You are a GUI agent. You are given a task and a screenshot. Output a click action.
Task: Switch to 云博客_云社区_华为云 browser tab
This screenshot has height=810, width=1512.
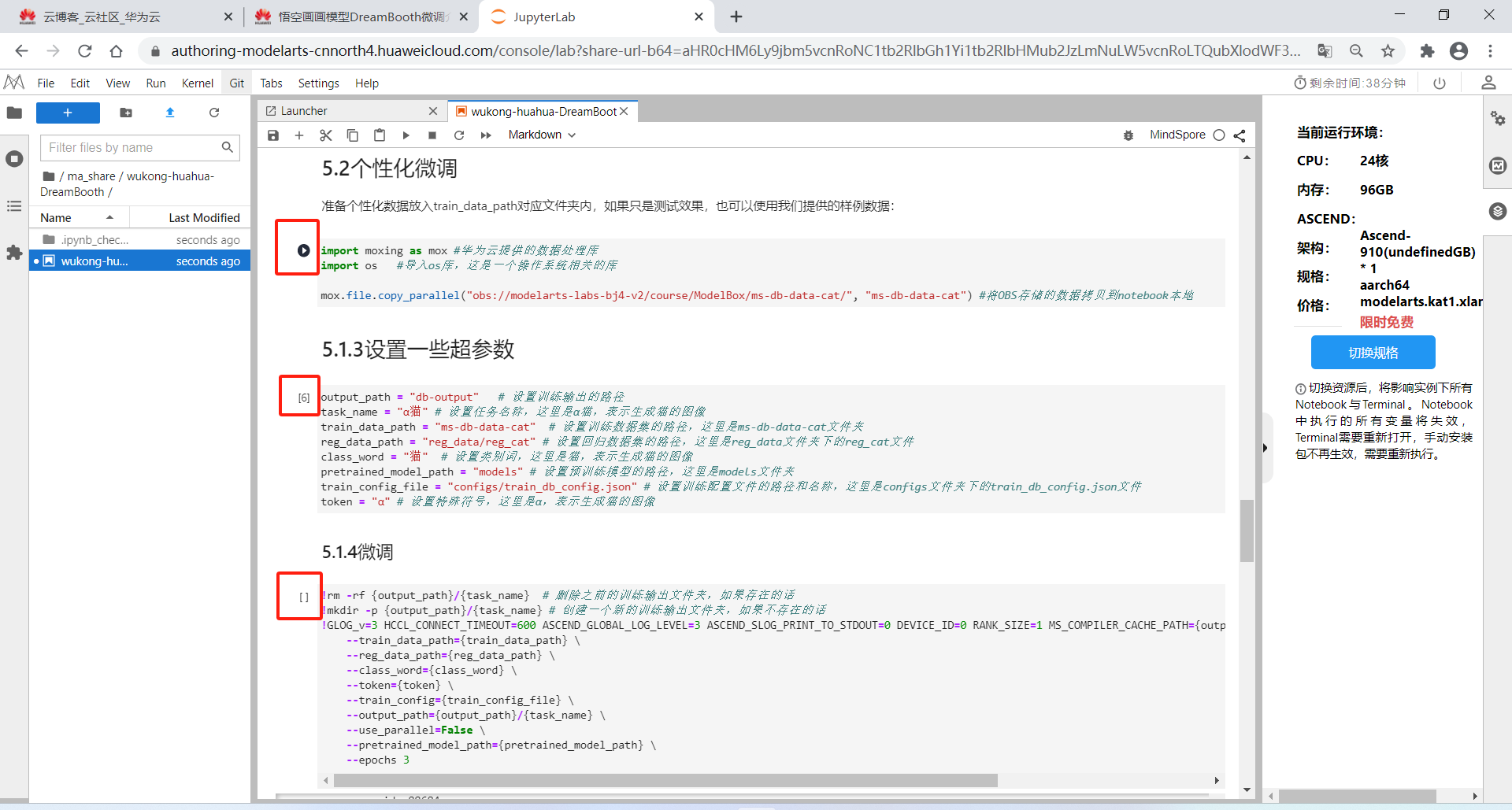(125, 17)
